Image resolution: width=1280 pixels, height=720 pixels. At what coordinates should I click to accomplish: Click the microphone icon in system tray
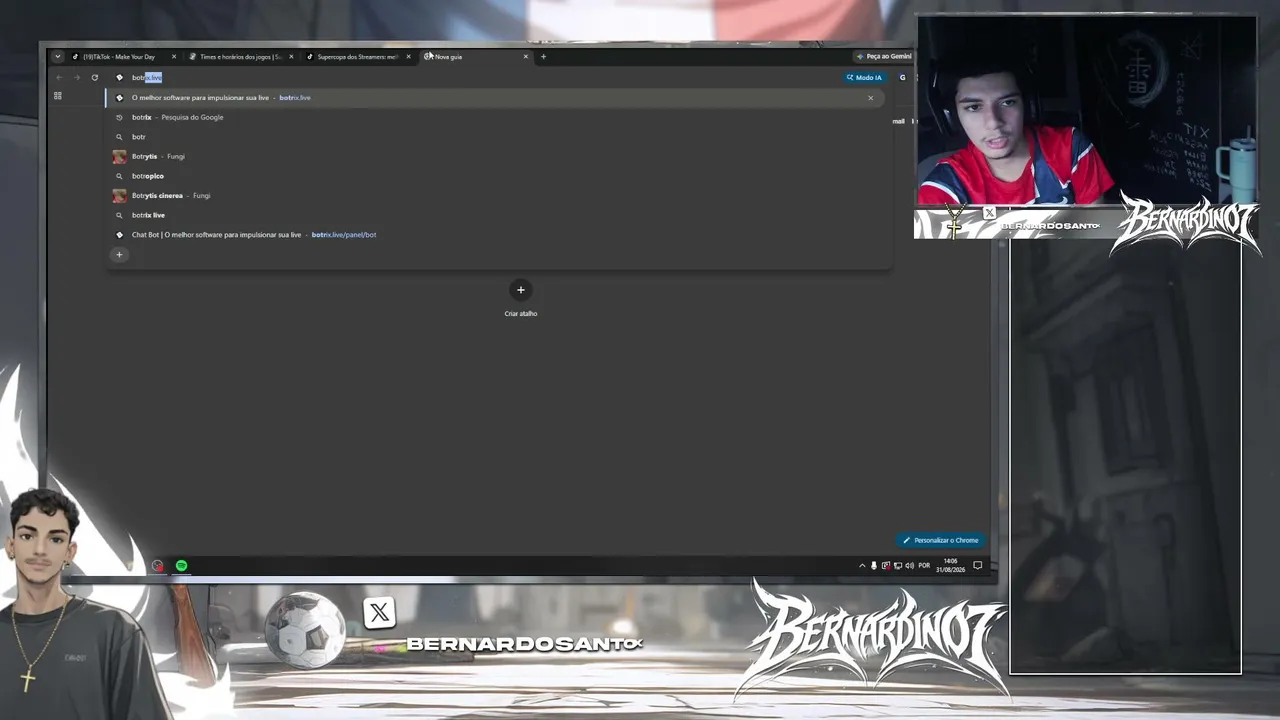(874, 566)
